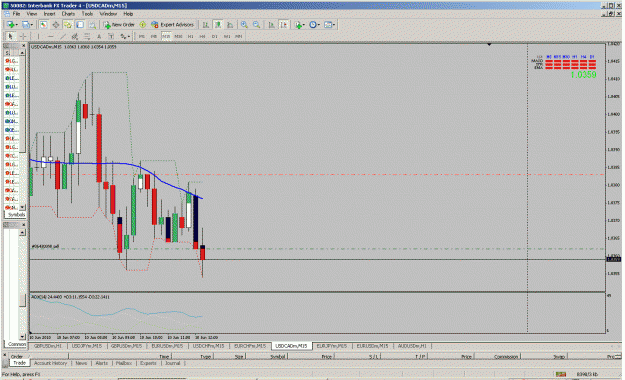
Task: Close the Market Watch panel
Action: click(x=23, y=46)
